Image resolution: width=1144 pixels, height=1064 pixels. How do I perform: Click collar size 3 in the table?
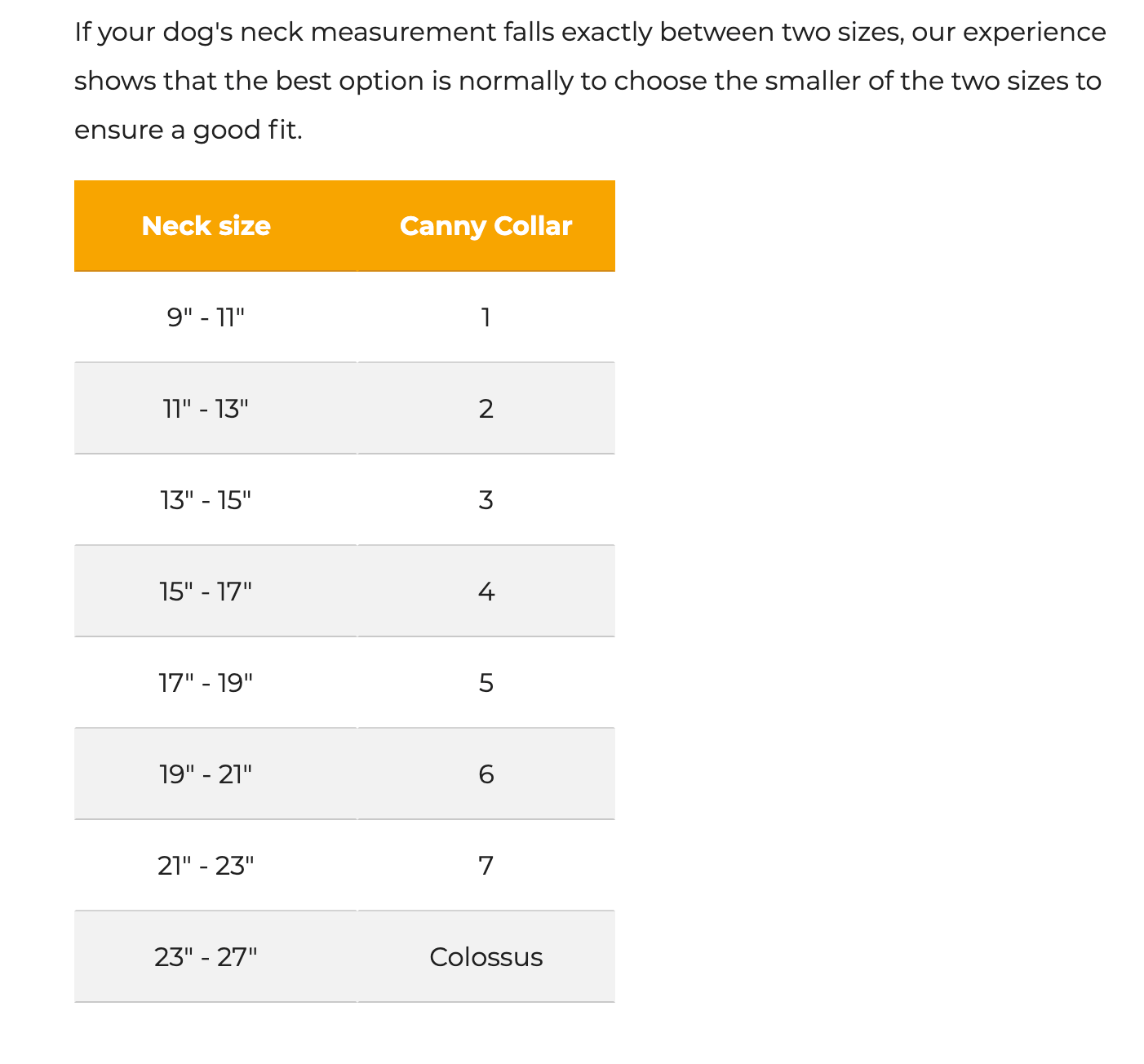coord(486,500)
